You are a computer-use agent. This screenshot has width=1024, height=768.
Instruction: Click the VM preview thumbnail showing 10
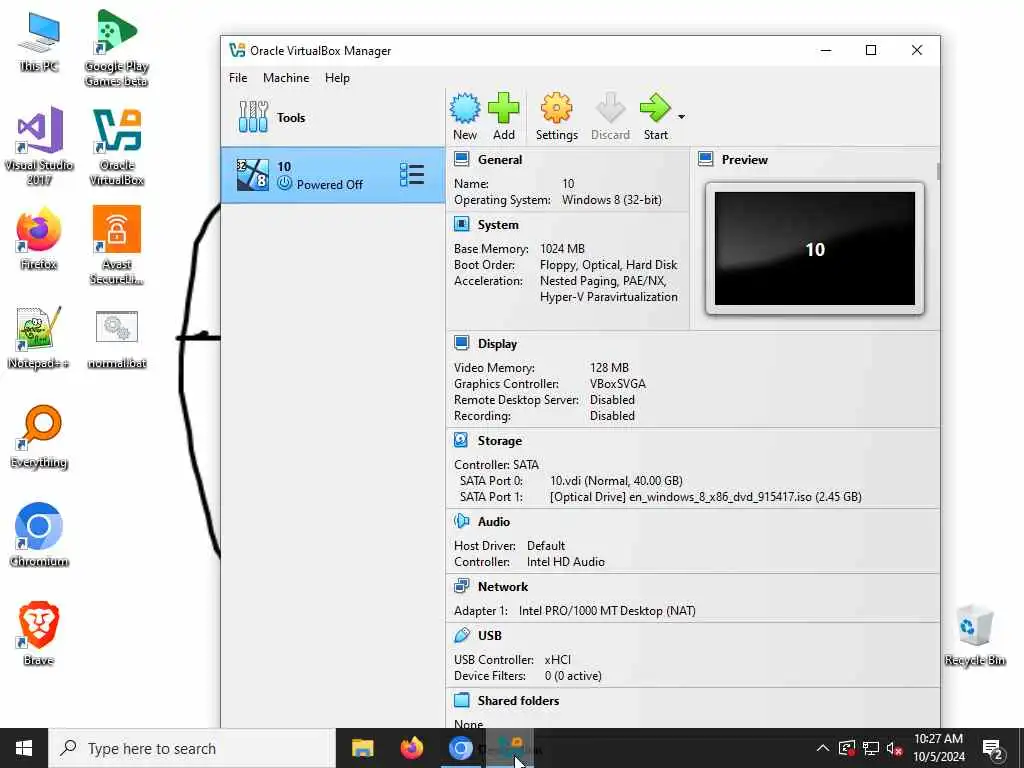pos(814,248)
